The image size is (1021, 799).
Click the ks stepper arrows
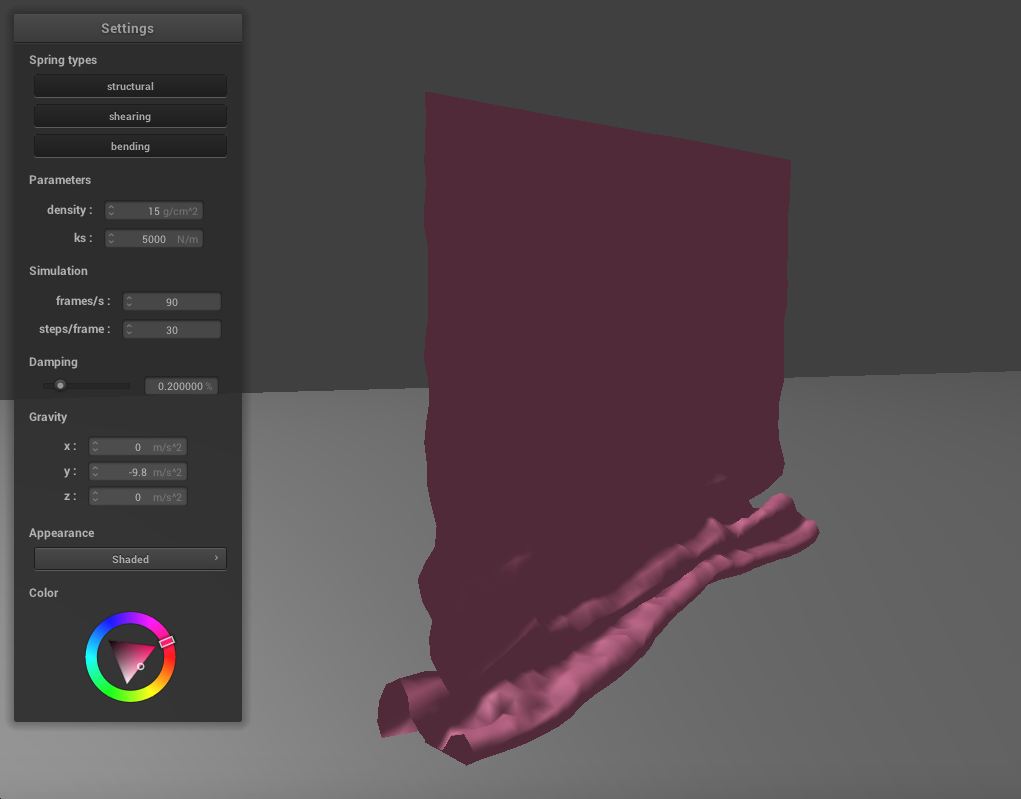point(112,239)
